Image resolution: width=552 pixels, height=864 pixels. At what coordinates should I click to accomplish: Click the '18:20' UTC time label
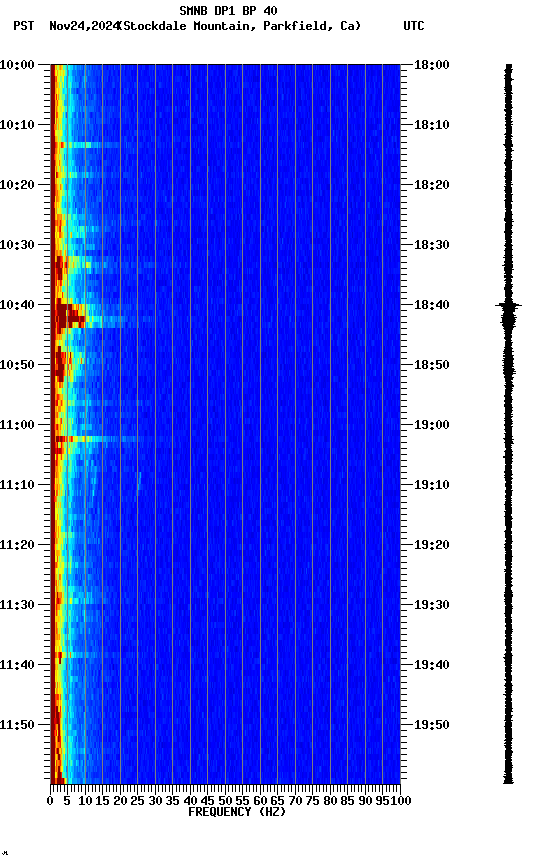(x=432, y=185)
